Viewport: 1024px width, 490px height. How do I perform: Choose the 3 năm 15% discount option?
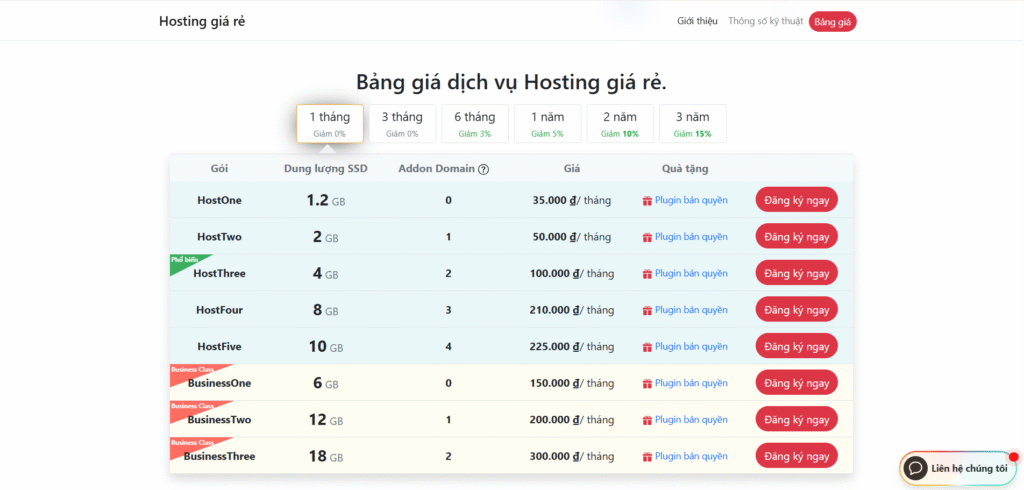point(692,124)
